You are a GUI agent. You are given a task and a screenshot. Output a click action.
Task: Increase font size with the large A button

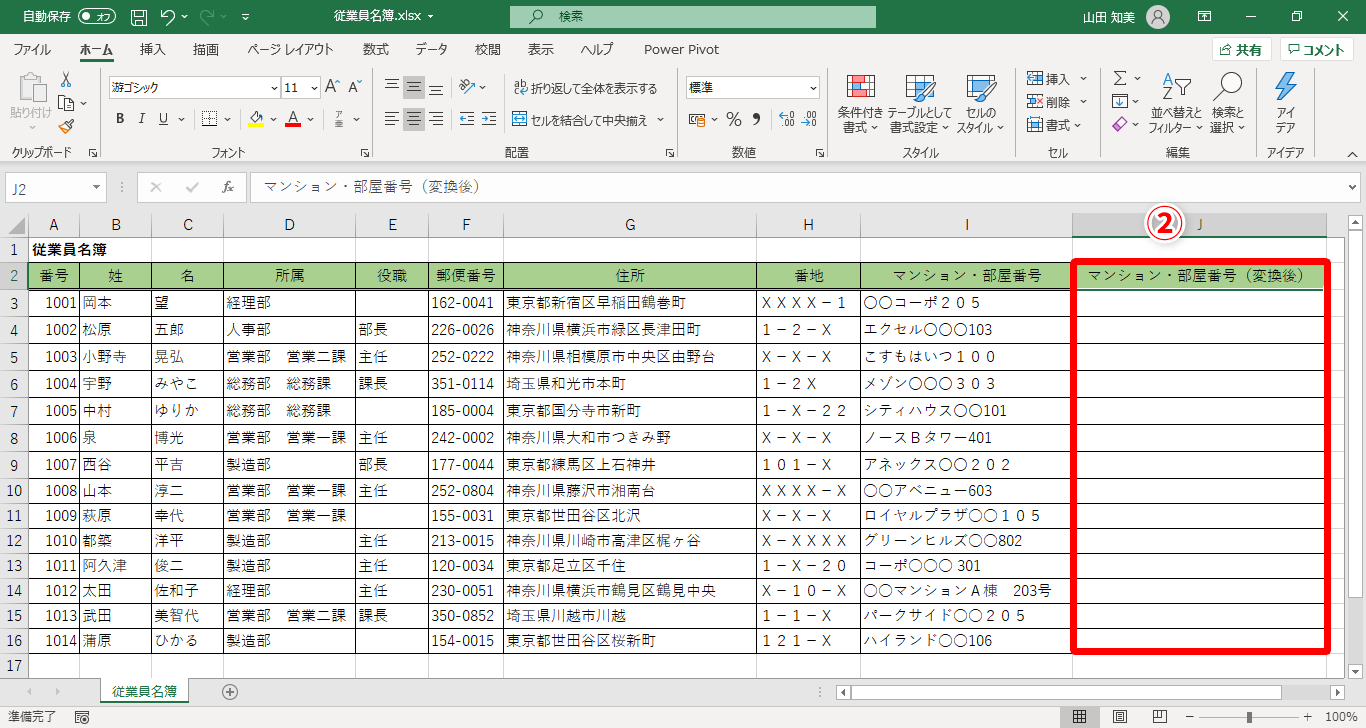click(x=332, y=87)
